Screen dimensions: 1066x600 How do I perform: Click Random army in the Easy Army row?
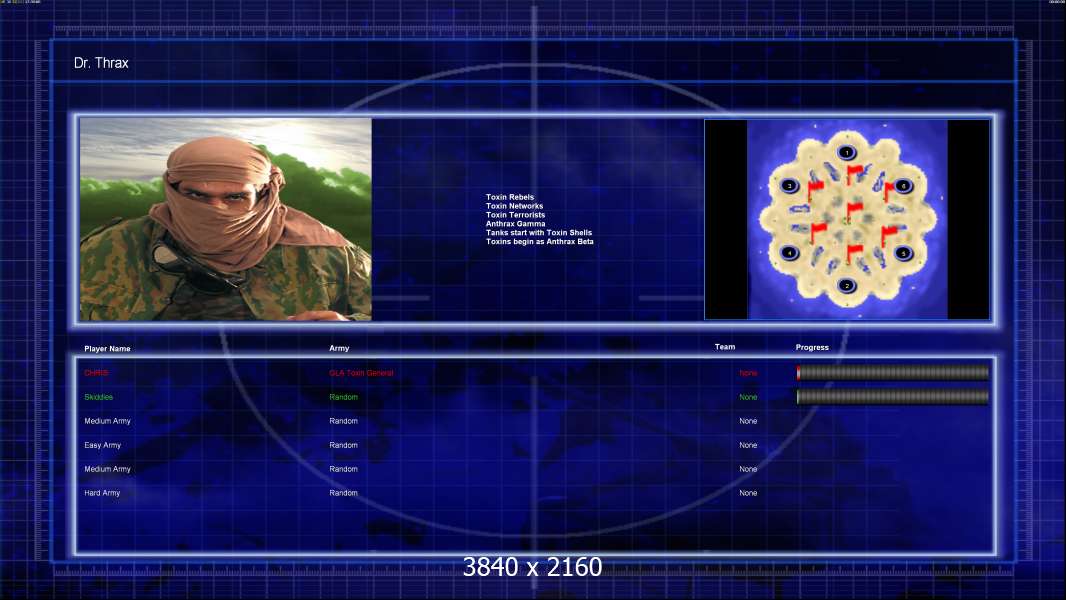[x=343, y=445]
